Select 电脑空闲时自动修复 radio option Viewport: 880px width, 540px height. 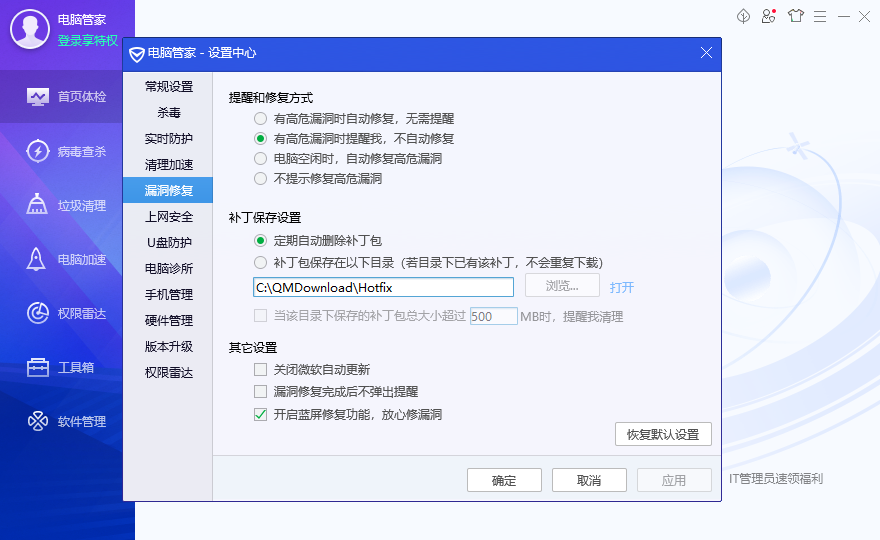(x=260, y=158)
